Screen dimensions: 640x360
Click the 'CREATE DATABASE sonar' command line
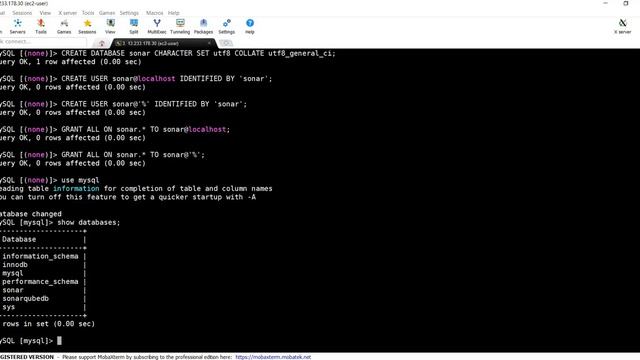(x=168, y=53)
